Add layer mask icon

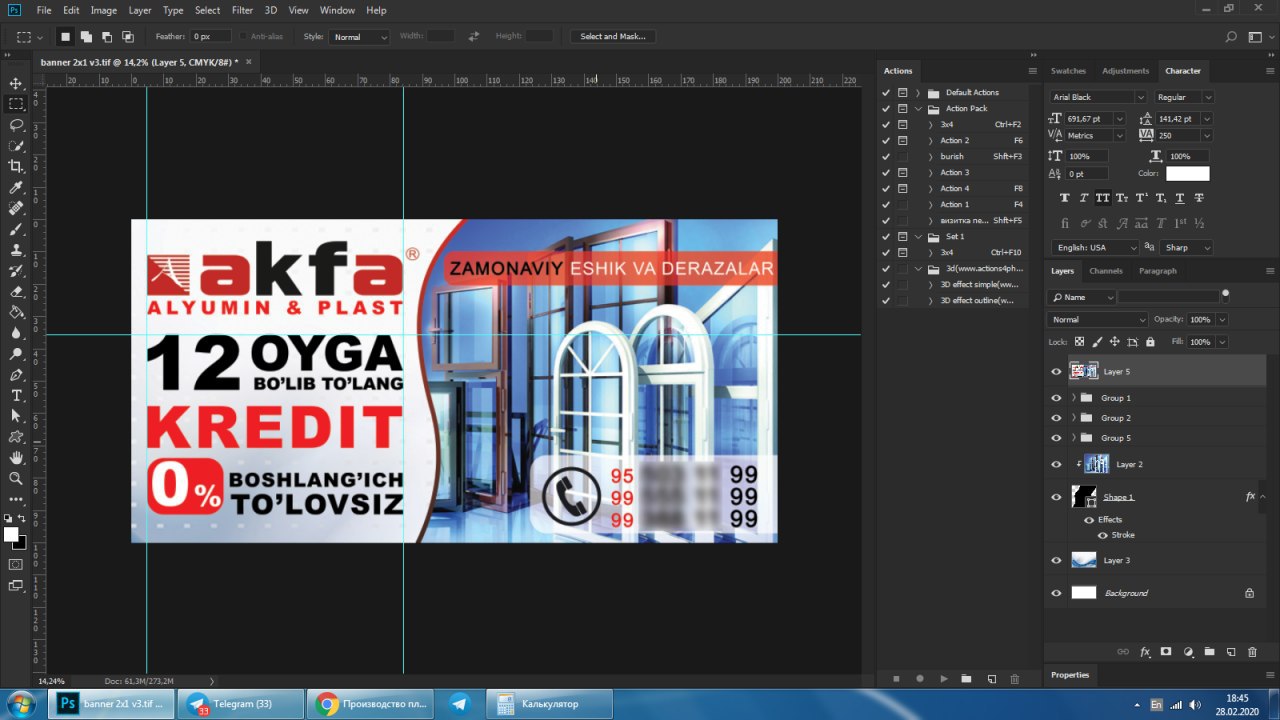pos(1166,652)
